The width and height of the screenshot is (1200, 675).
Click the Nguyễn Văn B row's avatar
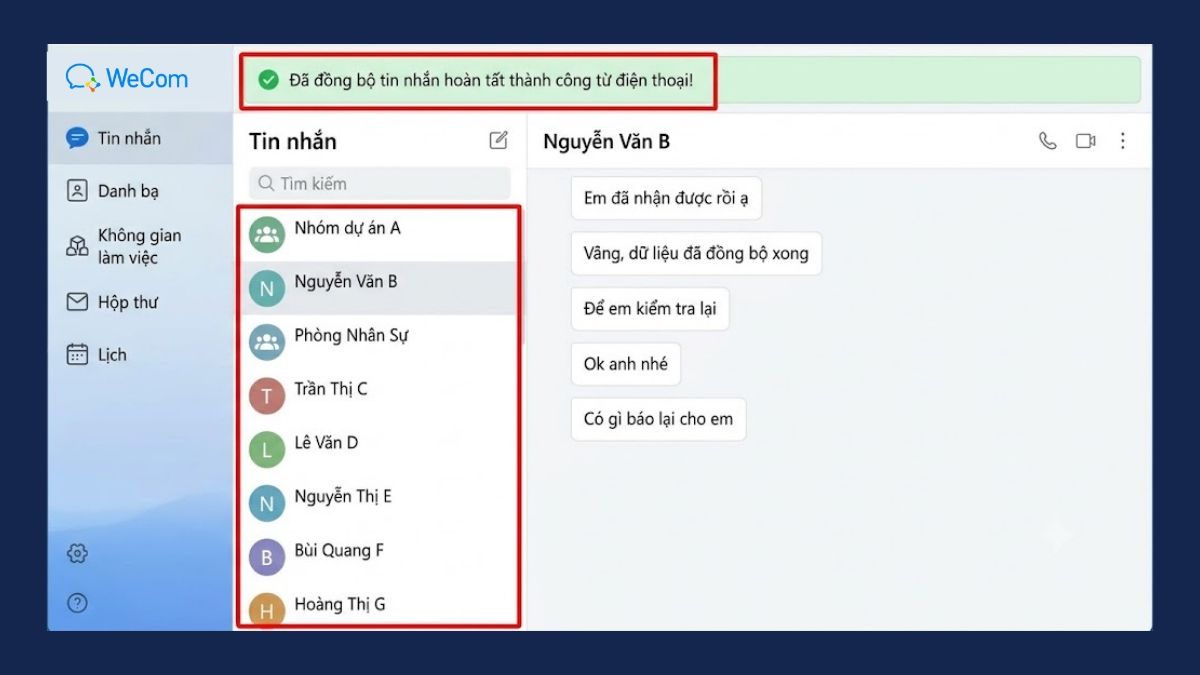[267, 289]
